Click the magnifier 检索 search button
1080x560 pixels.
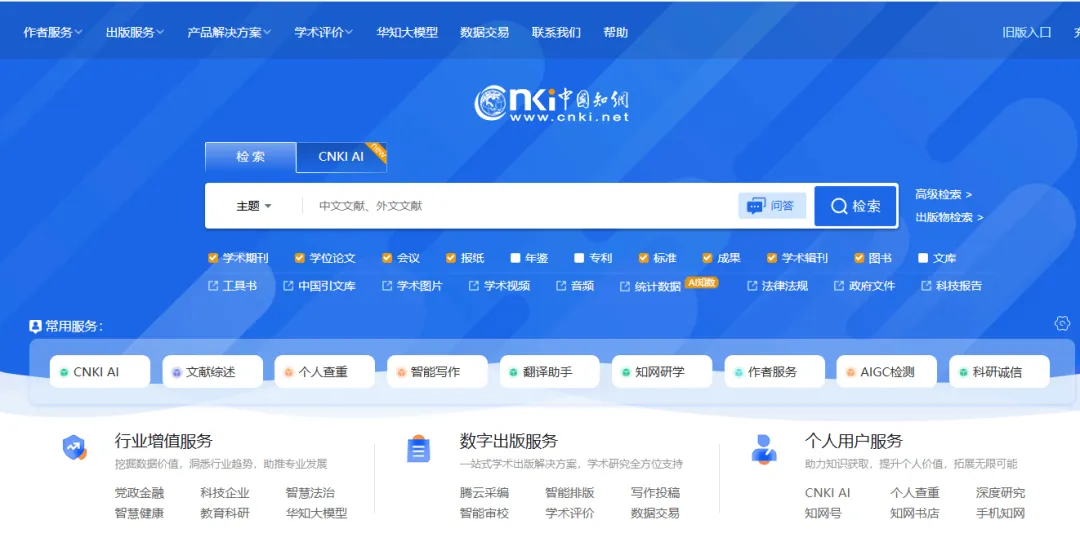[855, 206]
